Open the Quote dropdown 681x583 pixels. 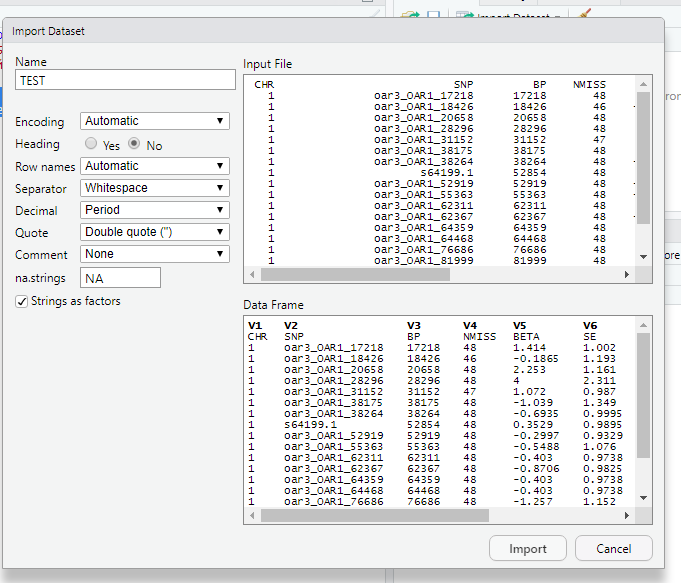(x=155, y=232)
